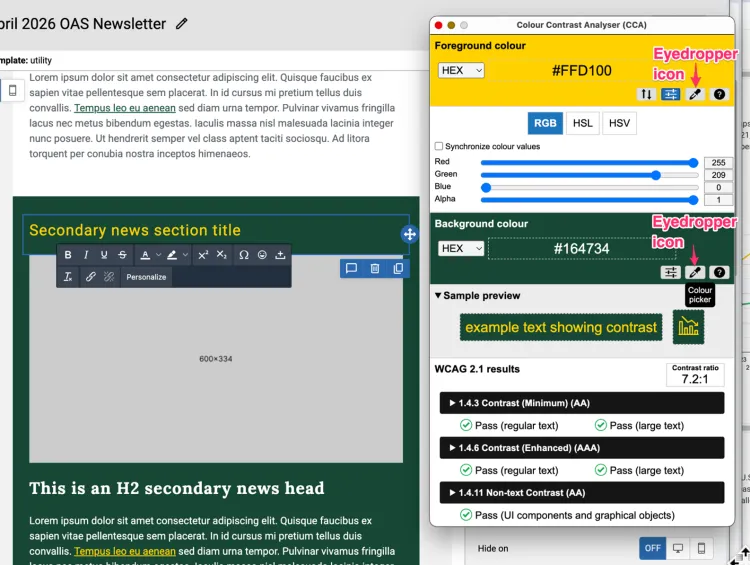This screenshot has height=565, width=750.
Task: Click the text highlight marker icon
Action: pyautogui.click(x=172, y=255)
